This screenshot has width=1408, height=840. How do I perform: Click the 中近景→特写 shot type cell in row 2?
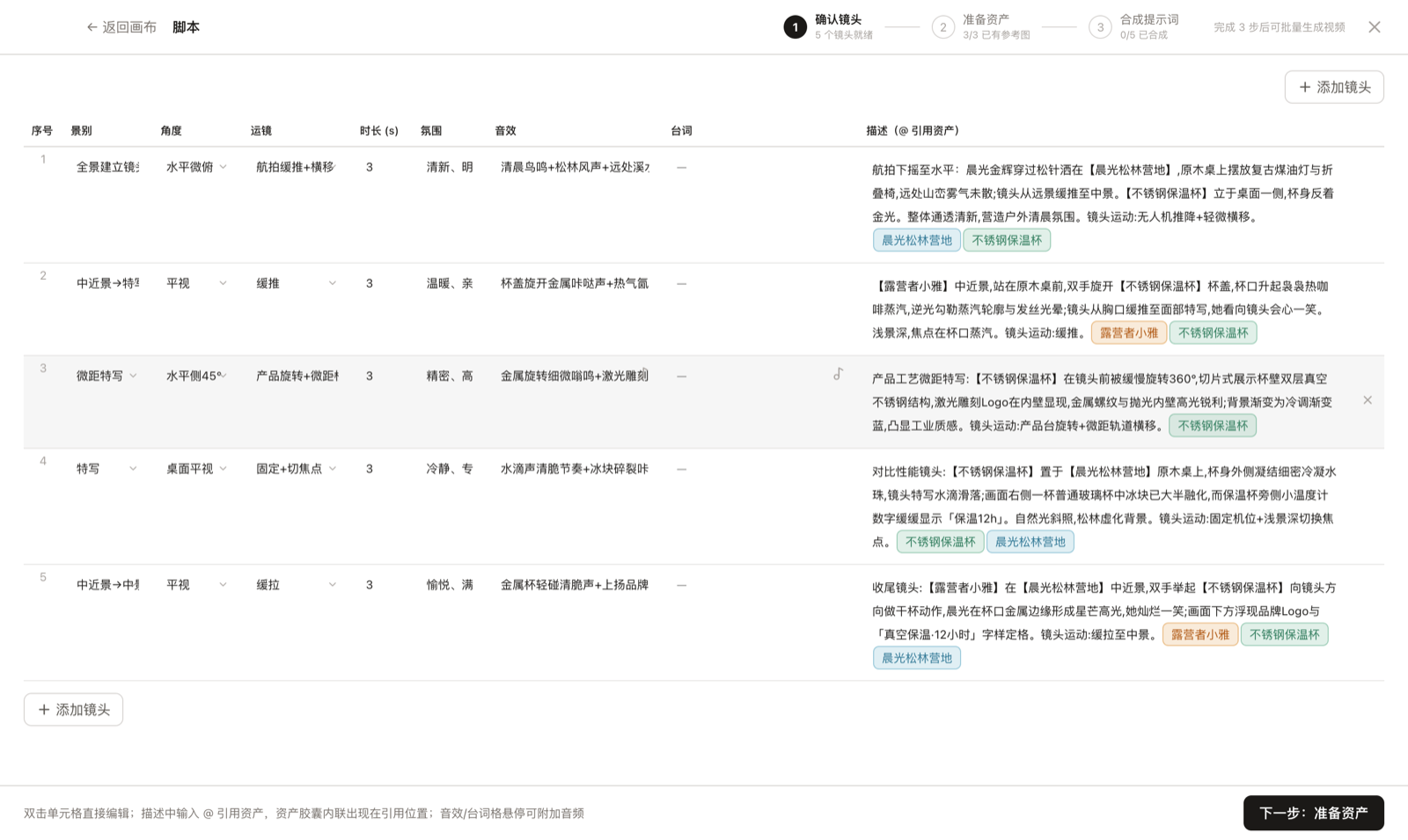(106, 283)
